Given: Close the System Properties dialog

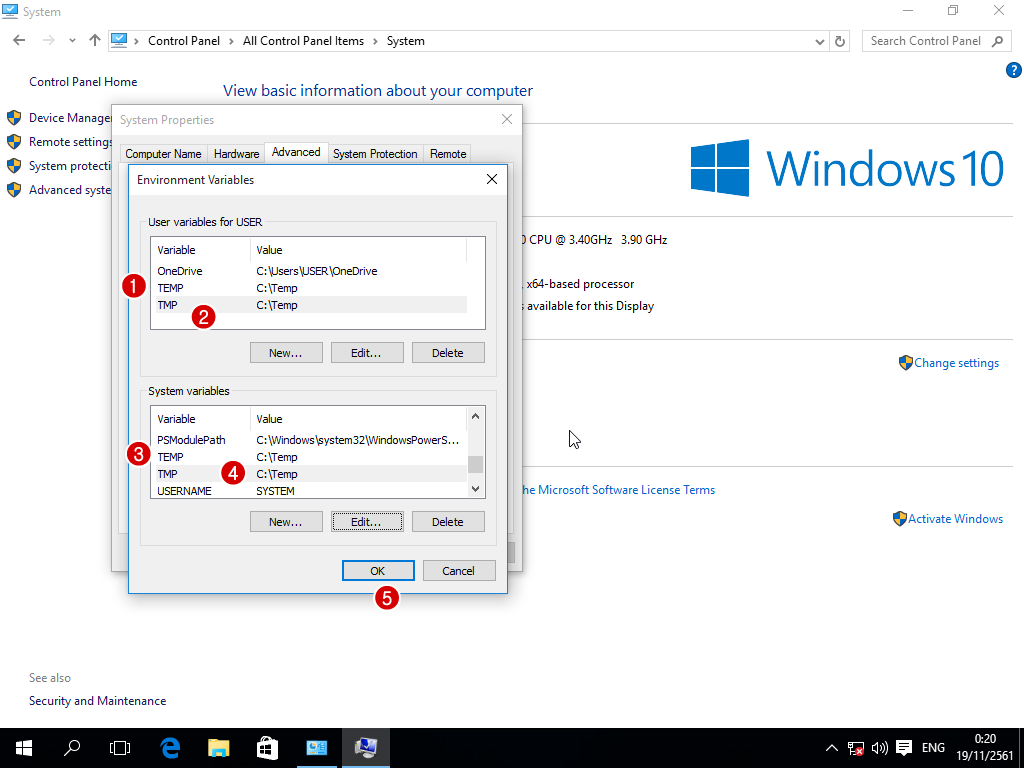Looking at the screenshot, I should click(507, 119).
